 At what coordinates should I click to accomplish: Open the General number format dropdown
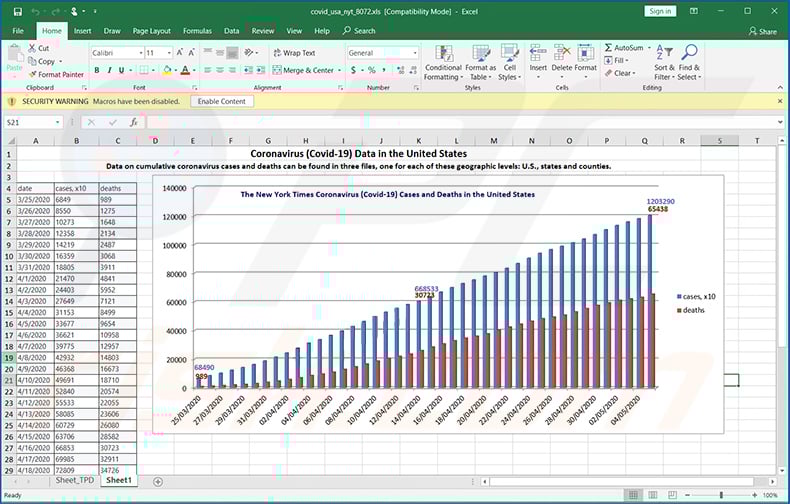(415, 52)
